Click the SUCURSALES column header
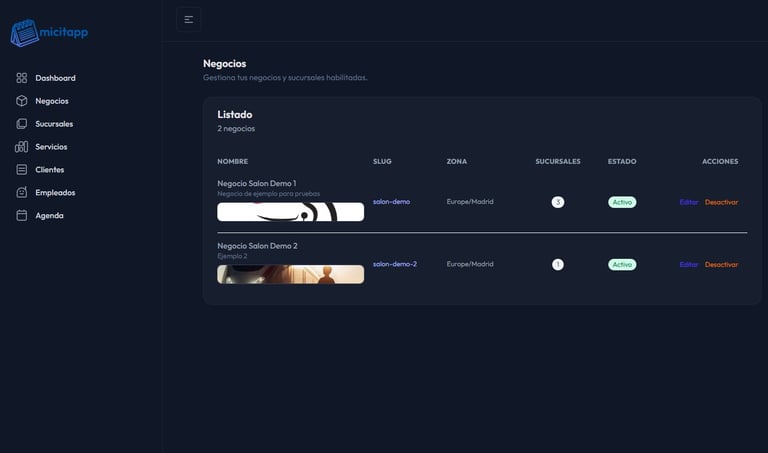This screenshot has width=768, height=453. pyautogui.click(x=558, y=161)
